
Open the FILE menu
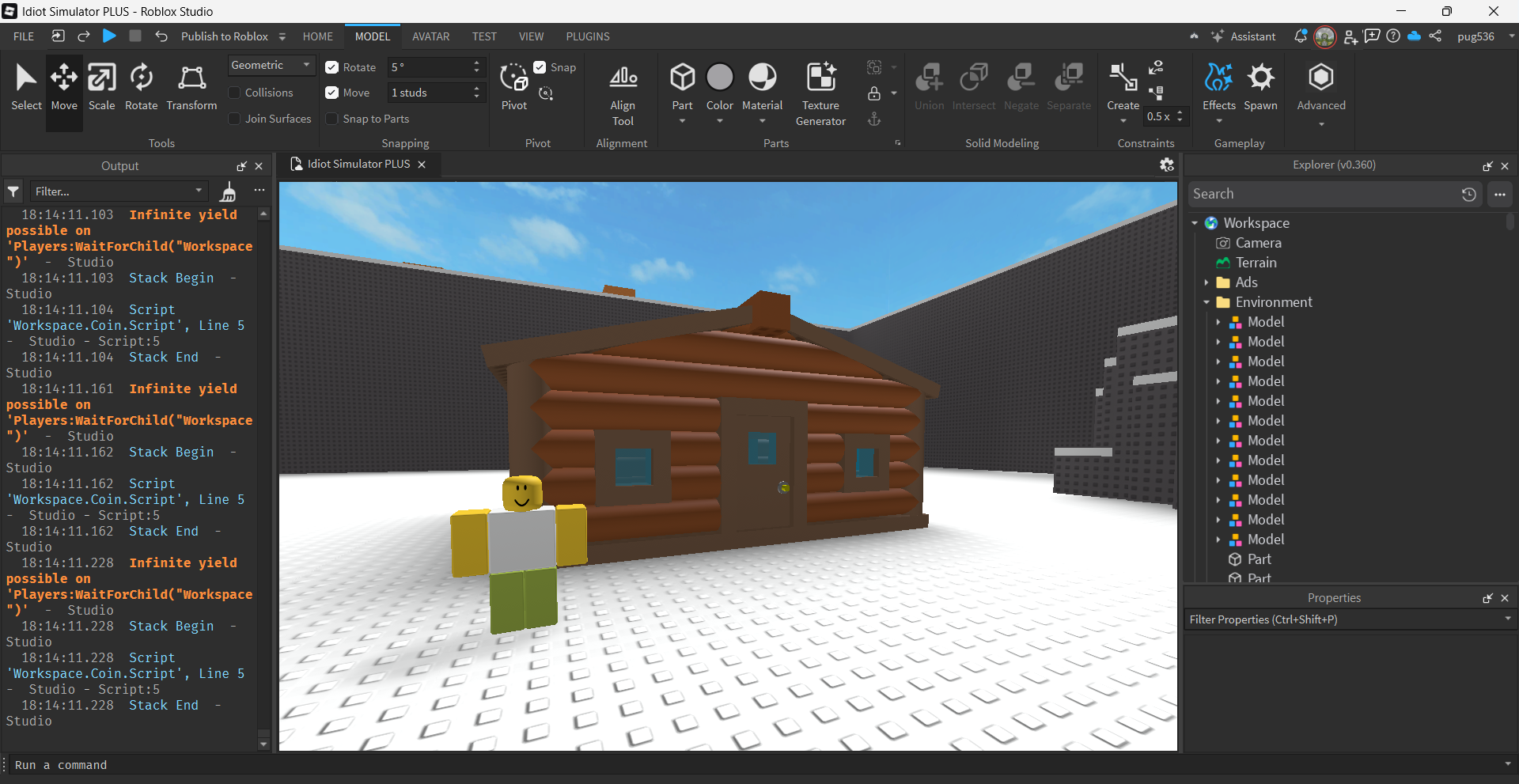point(24,36)
